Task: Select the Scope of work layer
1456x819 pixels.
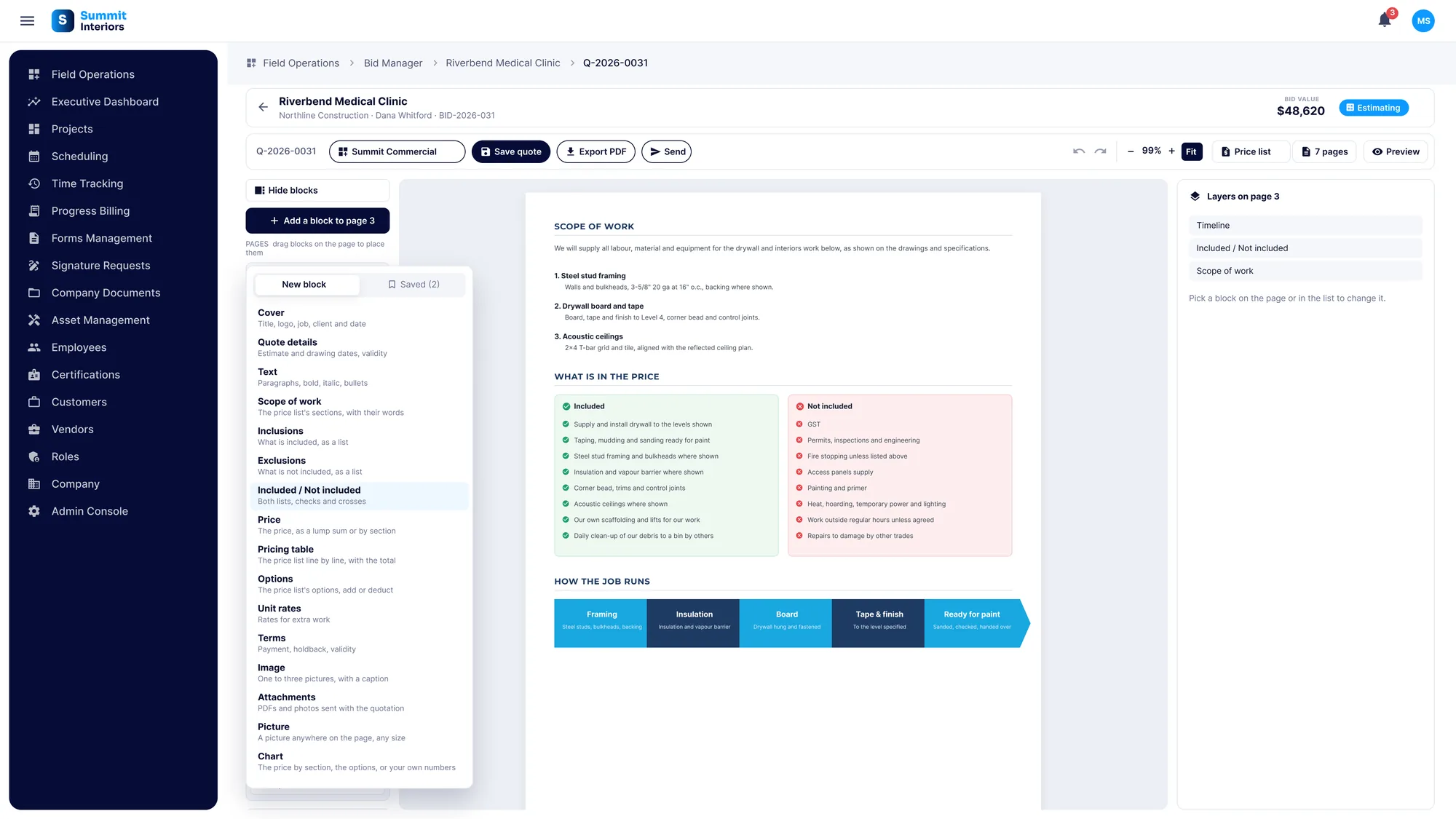Action: point(1305,271)
